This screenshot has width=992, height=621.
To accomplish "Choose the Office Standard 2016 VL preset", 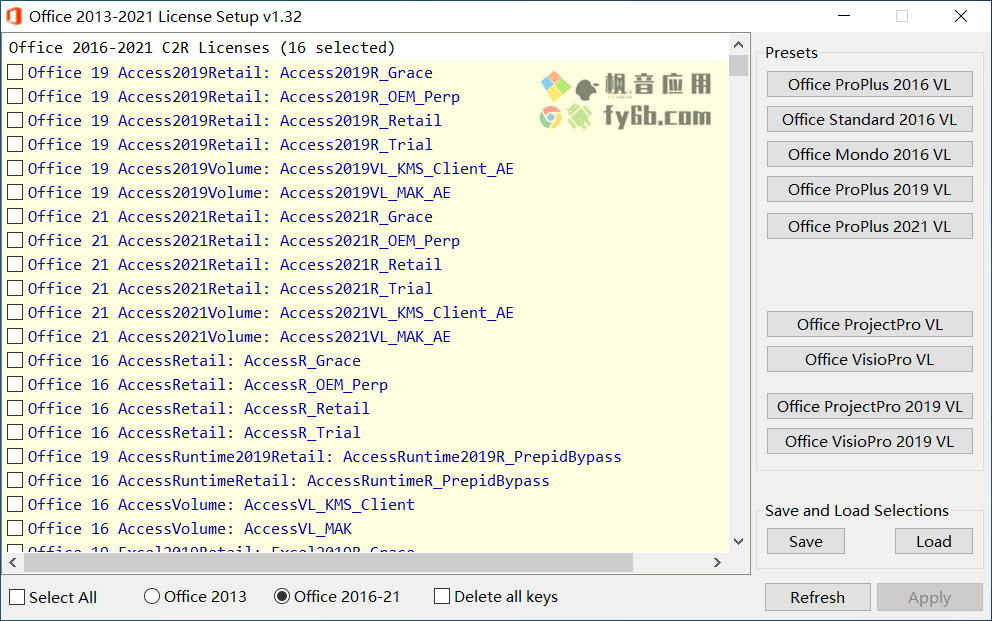I will pyautogui.click(x=869, y=119).
